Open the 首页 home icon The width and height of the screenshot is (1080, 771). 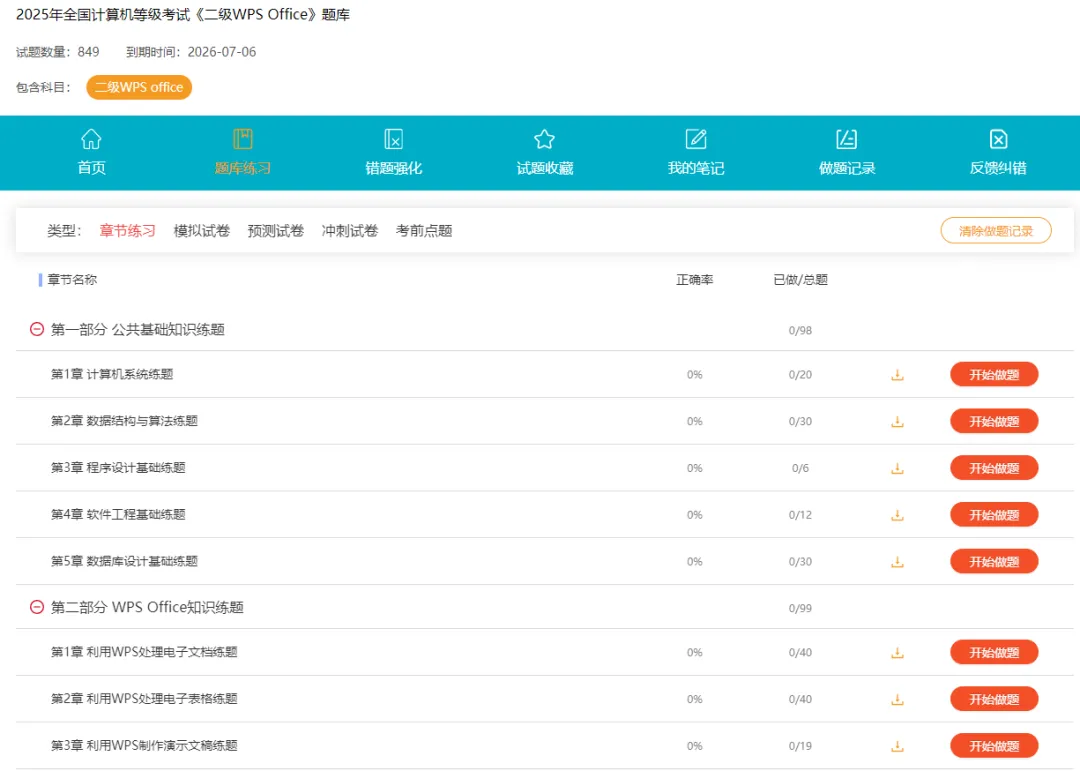click(91, 139)
